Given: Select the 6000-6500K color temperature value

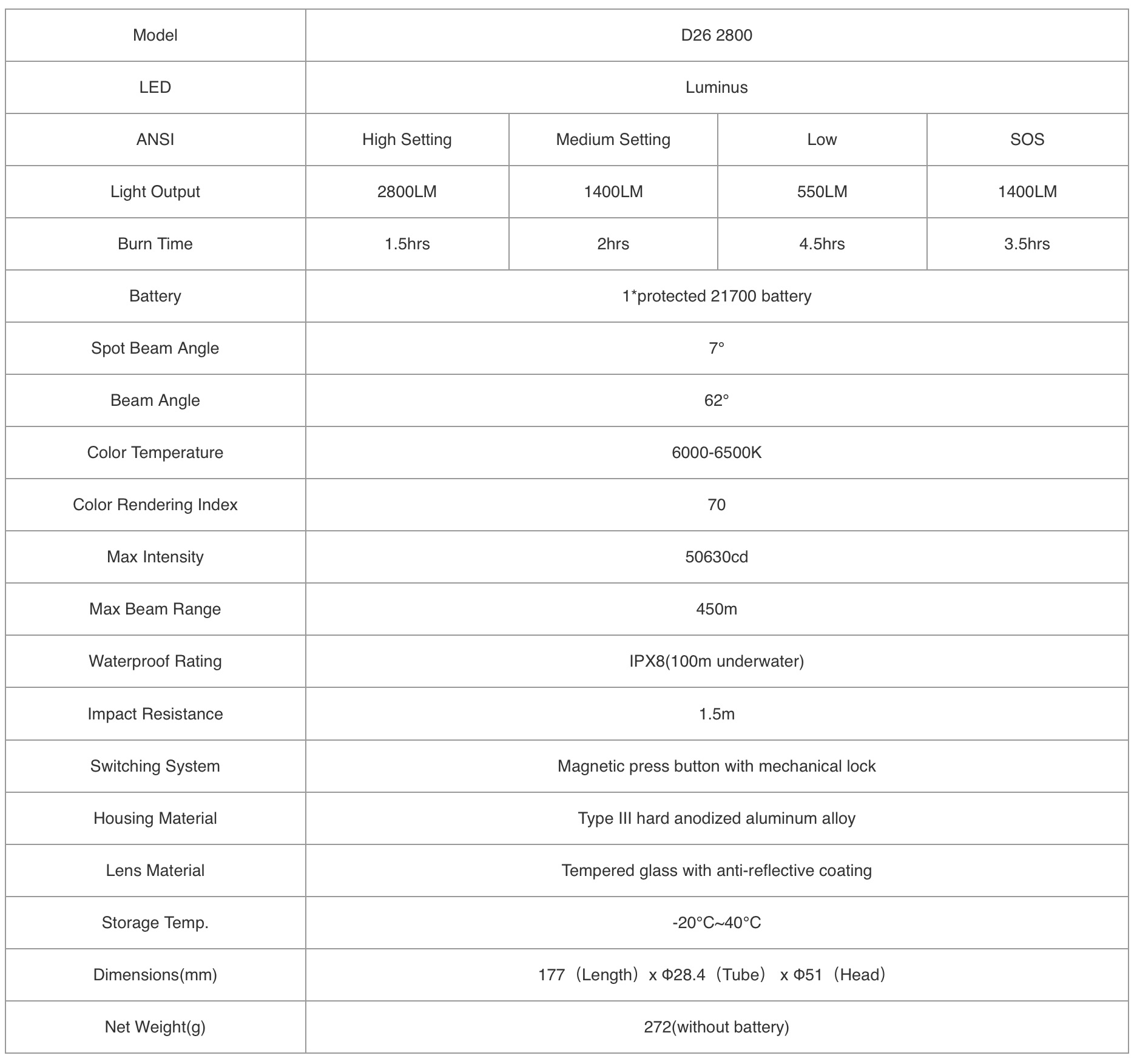Looking at the screenshot, I should tap(716, 453).
